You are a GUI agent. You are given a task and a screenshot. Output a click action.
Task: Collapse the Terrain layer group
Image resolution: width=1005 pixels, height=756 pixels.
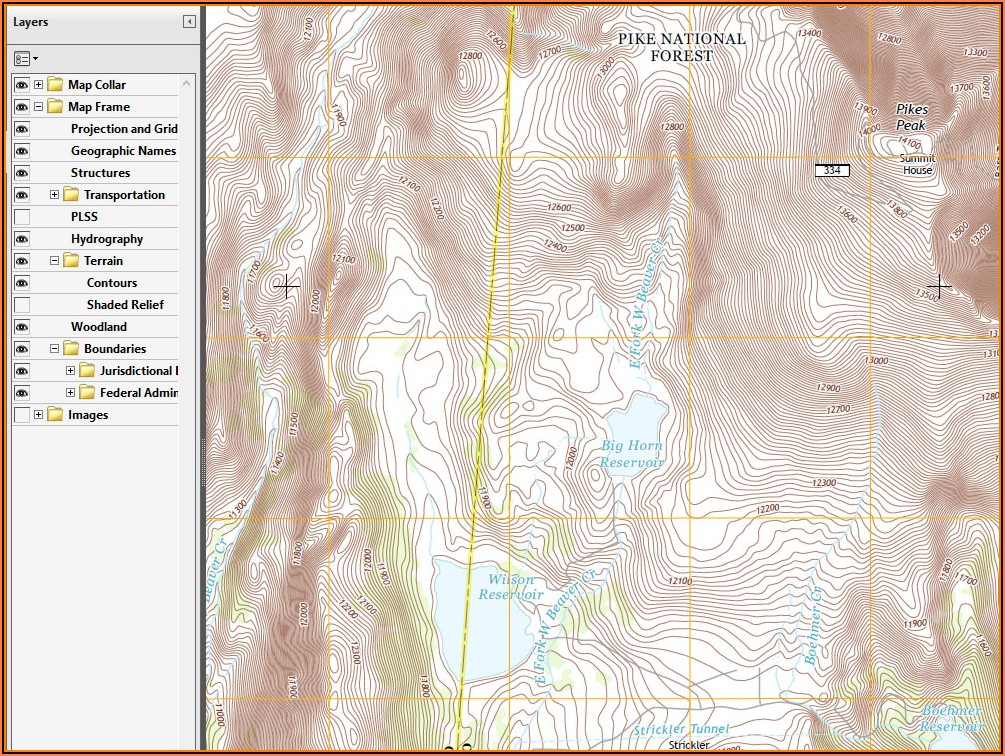pos(55,261)
